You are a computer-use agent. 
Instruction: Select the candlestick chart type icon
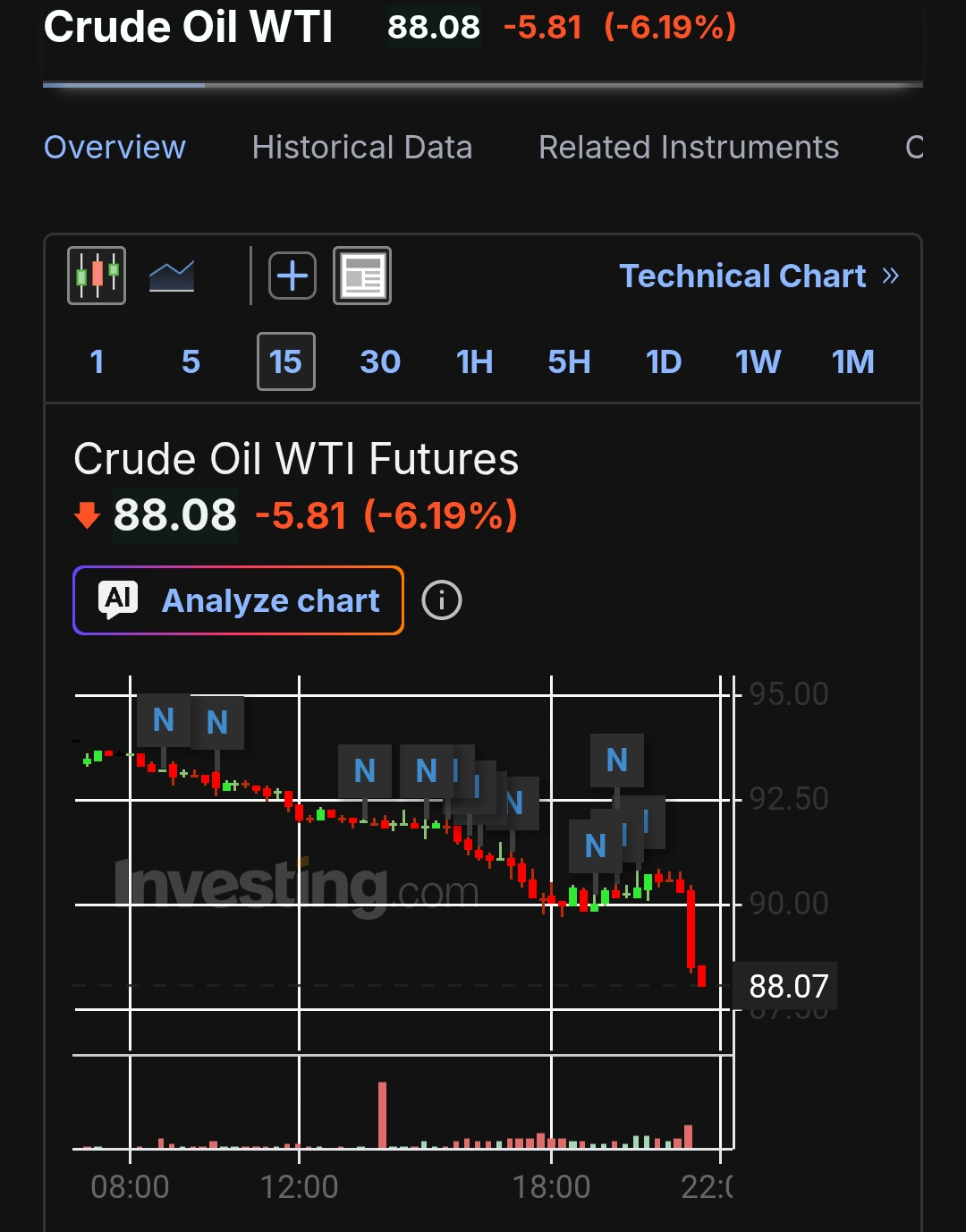click(97, 276)
